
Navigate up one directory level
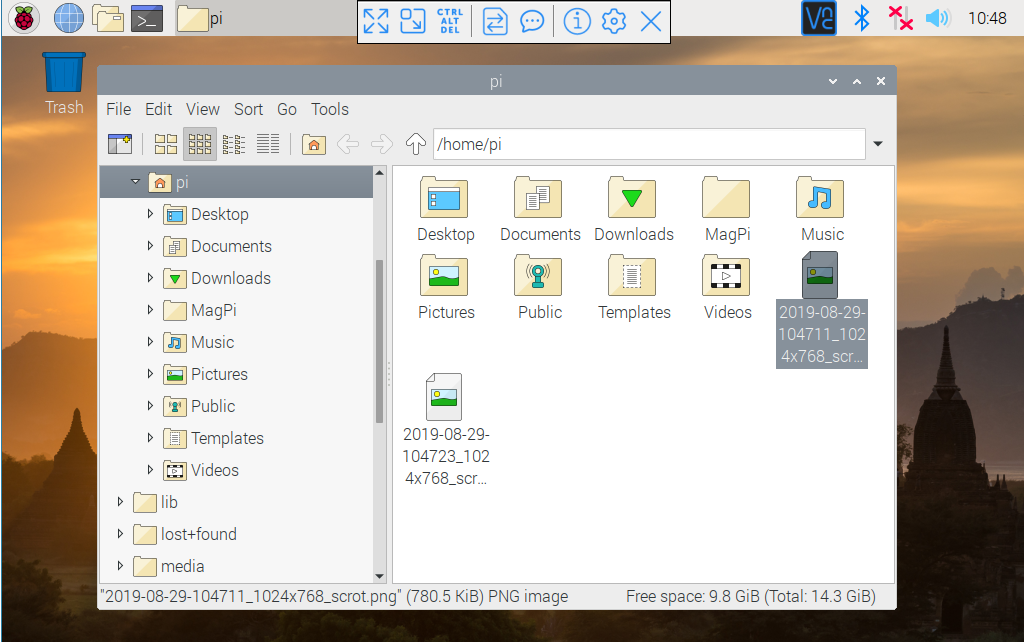pos(415,143)
